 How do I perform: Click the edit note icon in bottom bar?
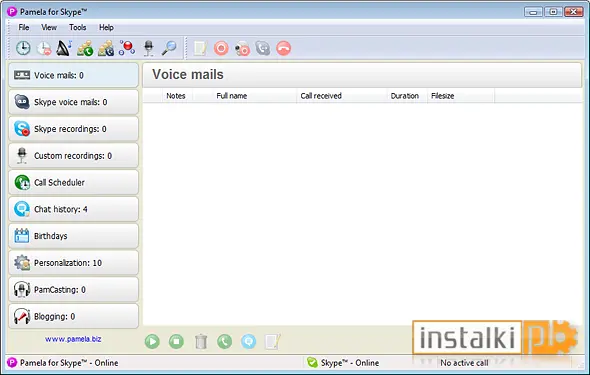point(273,342)
